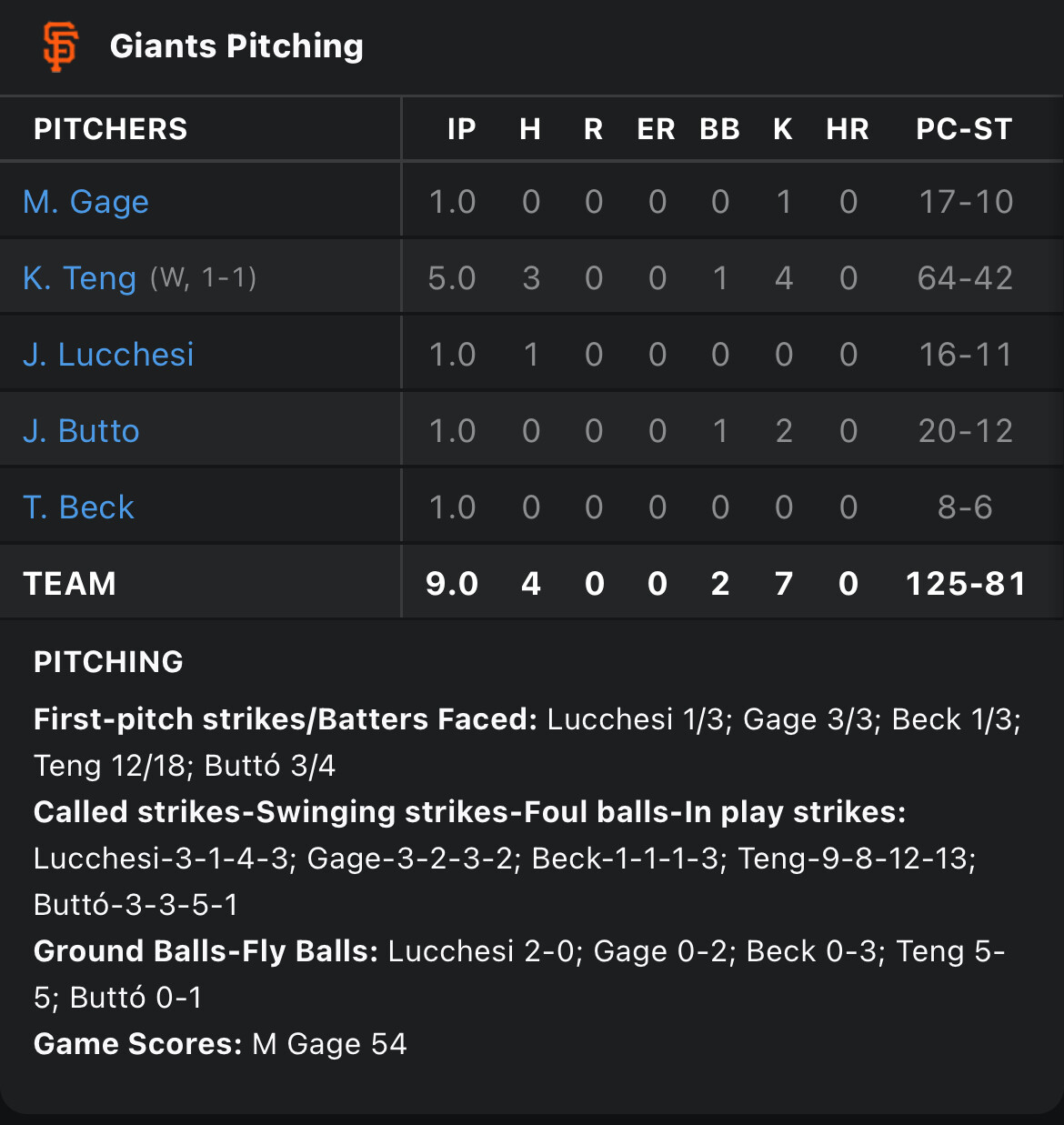Click the team pitch count 125-81
Image resolution: width=1064 pixels, height=1125 pixels.
pyautogui.click(x=965, y=584)
